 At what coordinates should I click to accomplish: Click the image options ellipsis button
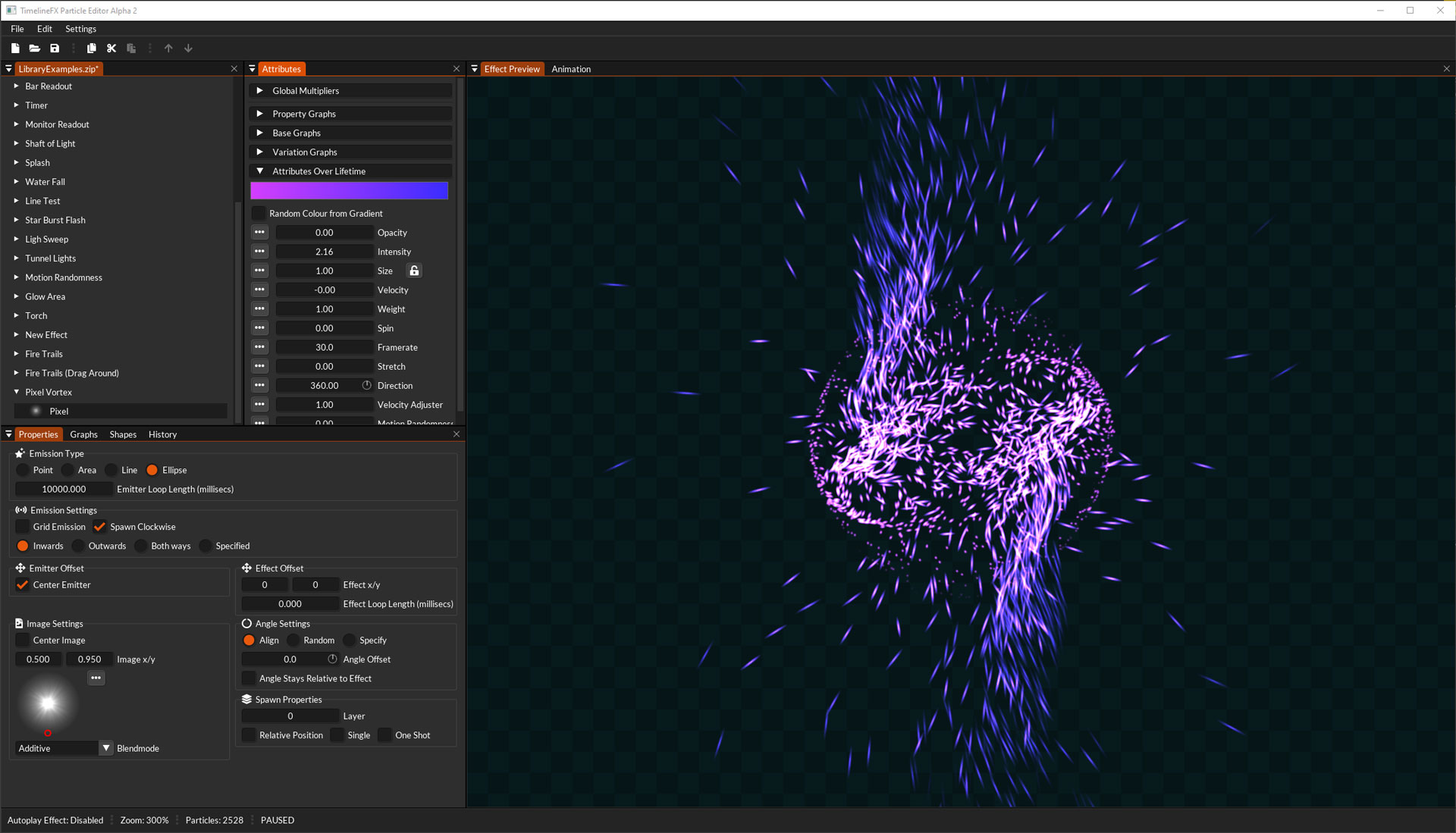point(96,678)
